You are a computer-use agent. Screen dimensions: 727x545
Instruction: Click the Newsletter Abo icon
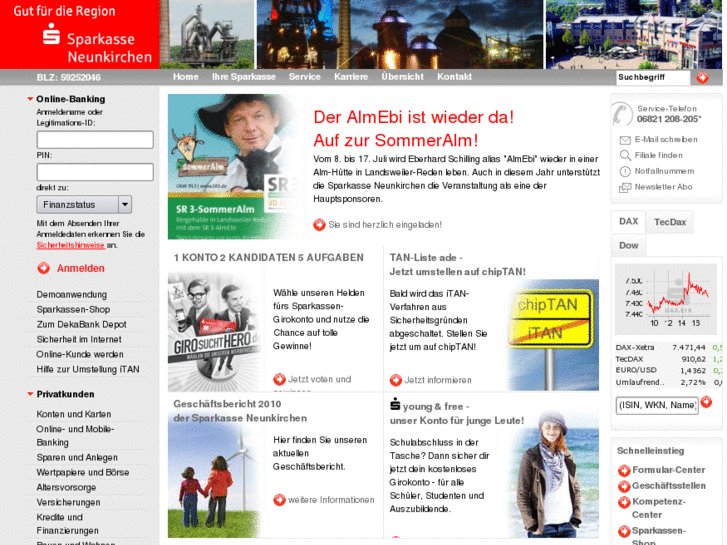tap(625, 187)
